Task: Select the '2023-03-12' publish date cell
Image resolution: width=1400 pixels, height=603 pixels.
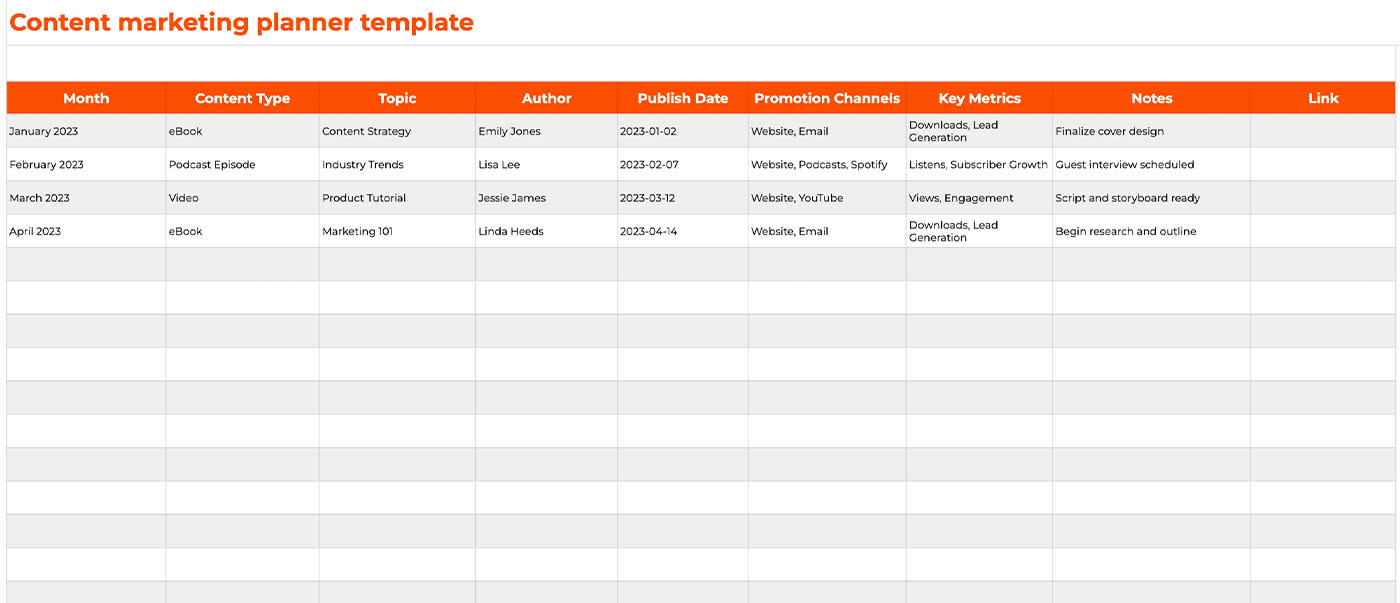Action: (683, 198)
